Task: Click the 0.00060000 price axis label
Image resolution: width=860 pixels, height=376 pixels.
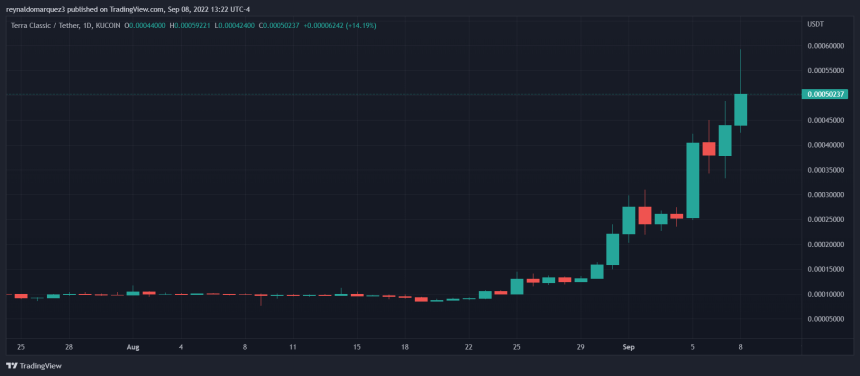Action: coord(825,46)
